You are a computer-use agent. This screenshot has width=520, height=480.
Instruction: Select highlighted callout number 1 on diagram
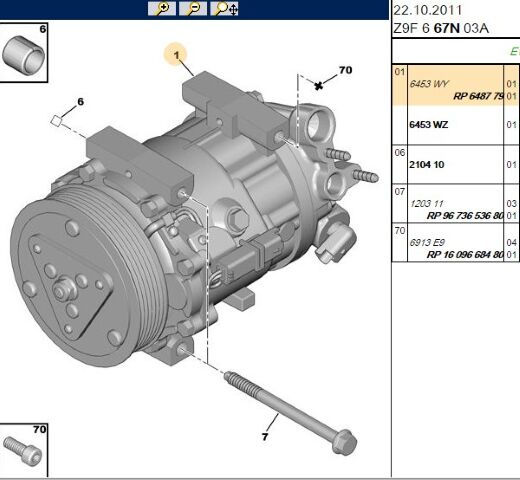pos(176,55)
